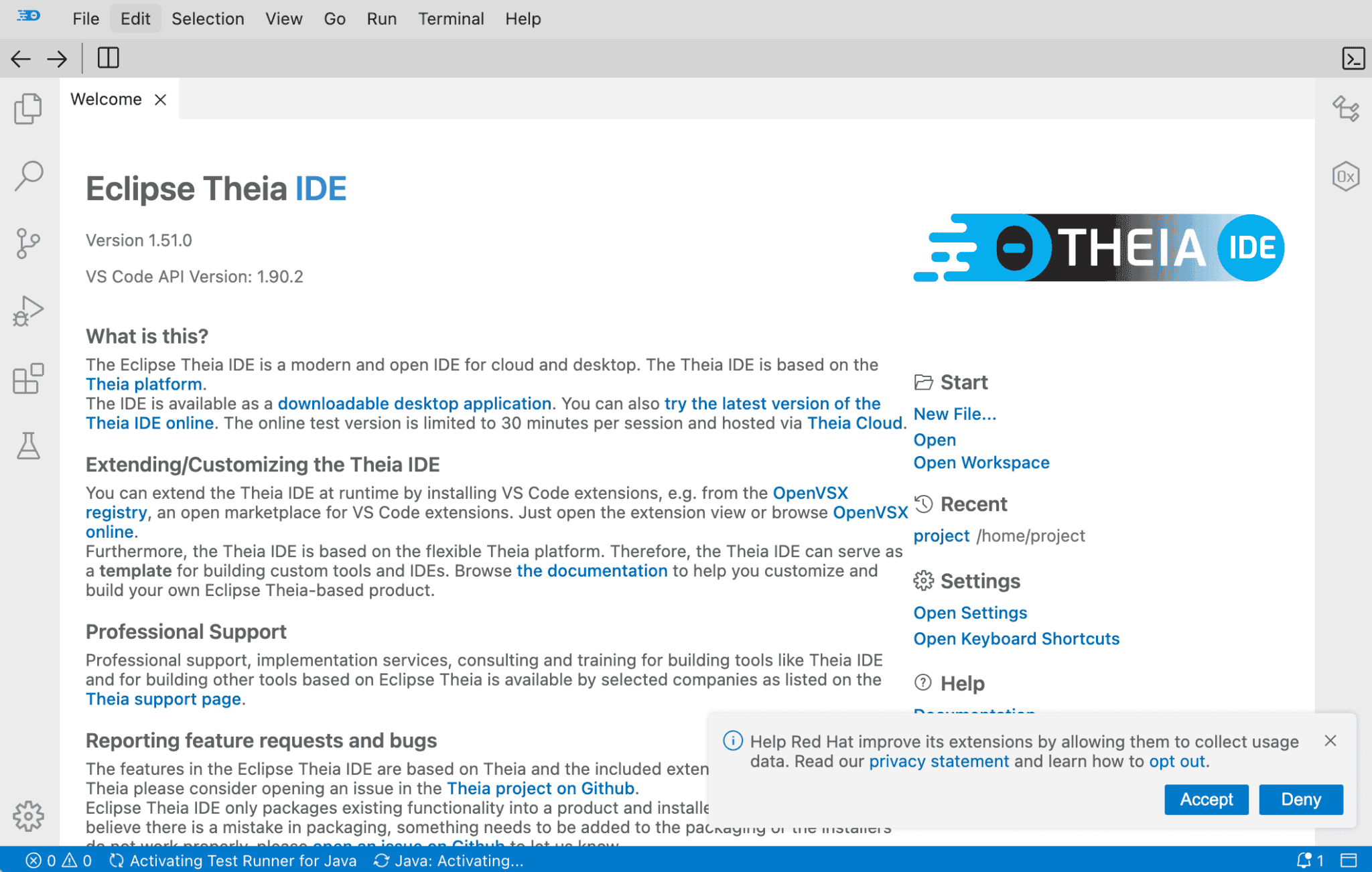Show notifications via the status bar bell
Image resolution: width=1372 pixels, height=872 pixels.
[x=1302, y=861]
